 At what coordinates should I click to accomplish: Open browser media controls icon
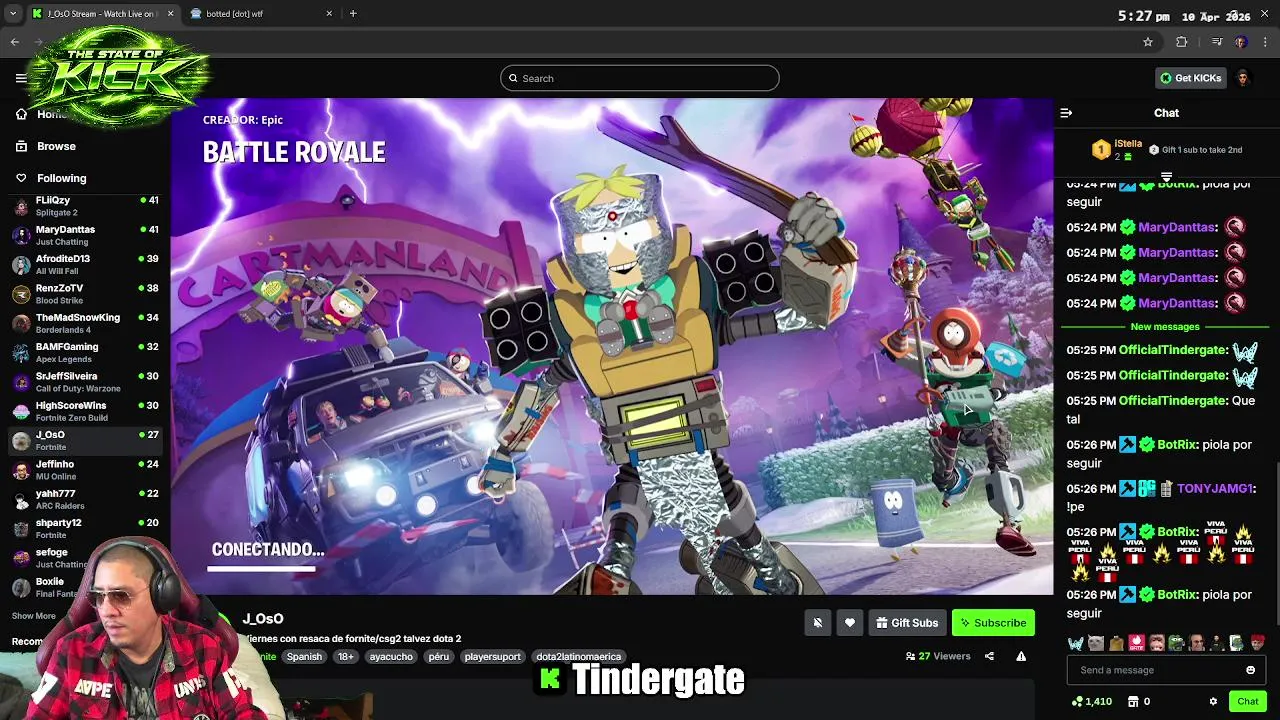tap(1217, 42)
